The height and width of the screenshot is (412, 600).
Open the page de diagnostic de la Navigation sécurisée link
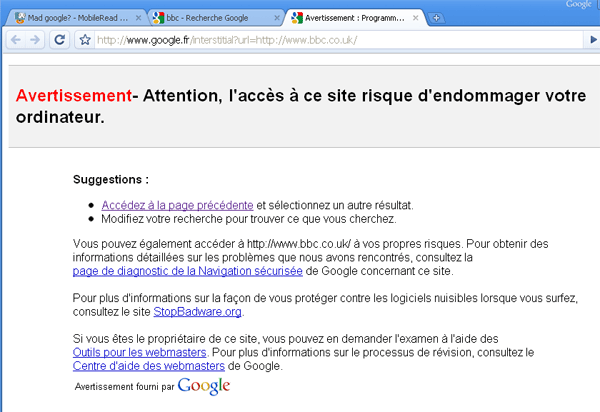[x=188, y=271]
